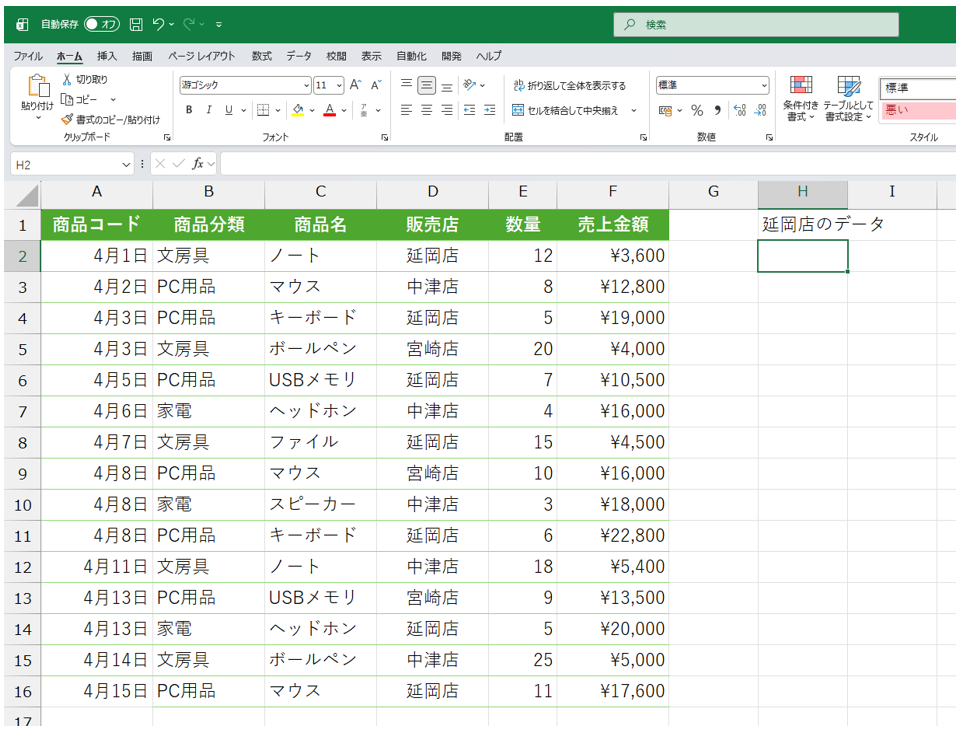Toggle the AutoSave switch
The width and height of the screenshot is (971, 744).
pos(102,24)
